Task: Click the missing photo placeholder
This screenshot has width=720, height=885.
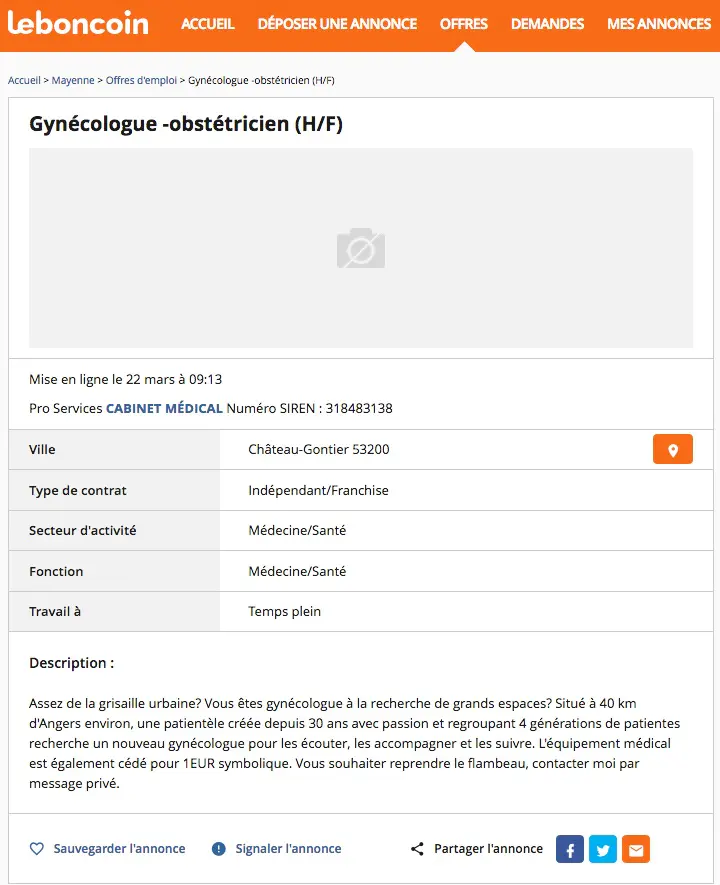Action: click(360, 248)
